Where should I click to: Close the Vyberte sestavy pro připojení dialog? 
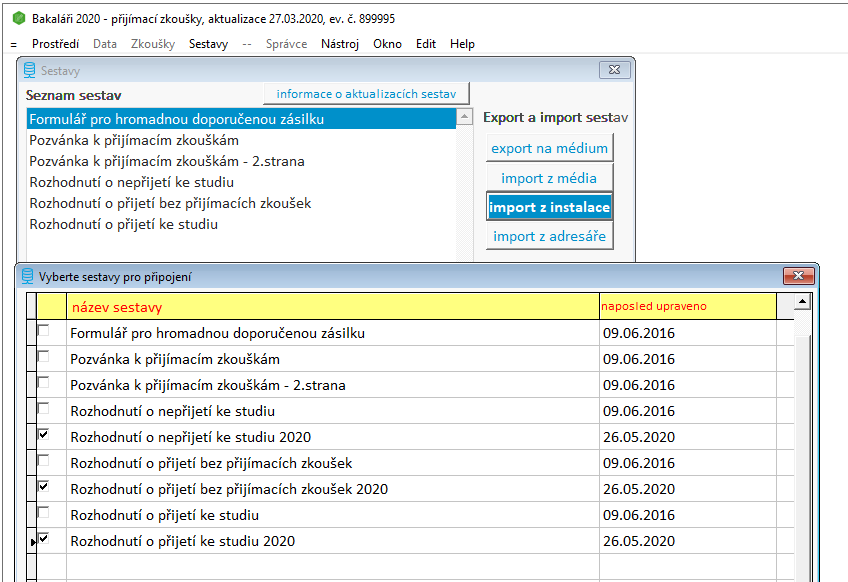(x=798, y=276)
